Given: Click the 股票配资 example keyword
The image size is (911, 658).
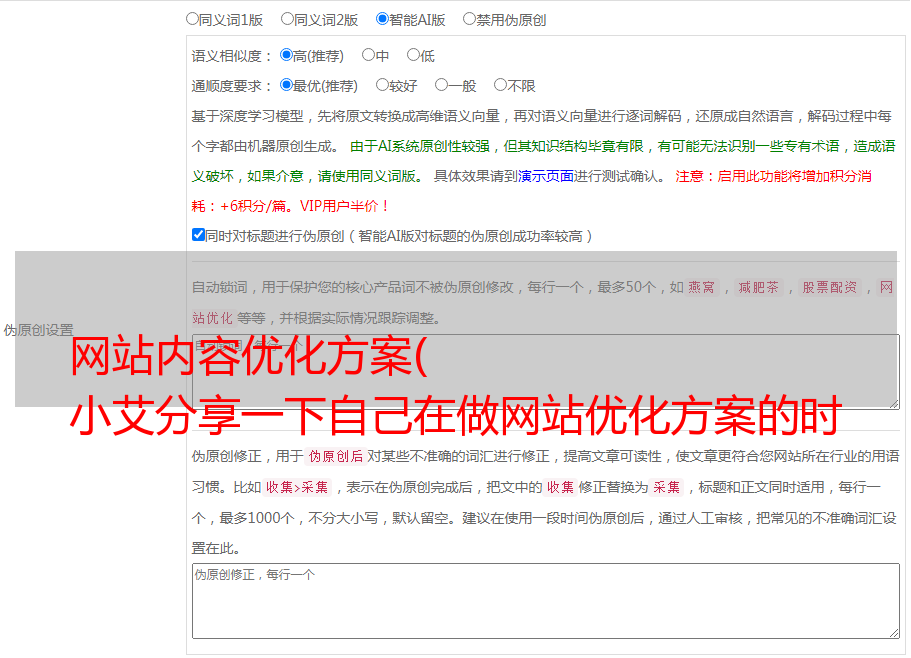Looking at the screenshot, I should pos(830,287).
